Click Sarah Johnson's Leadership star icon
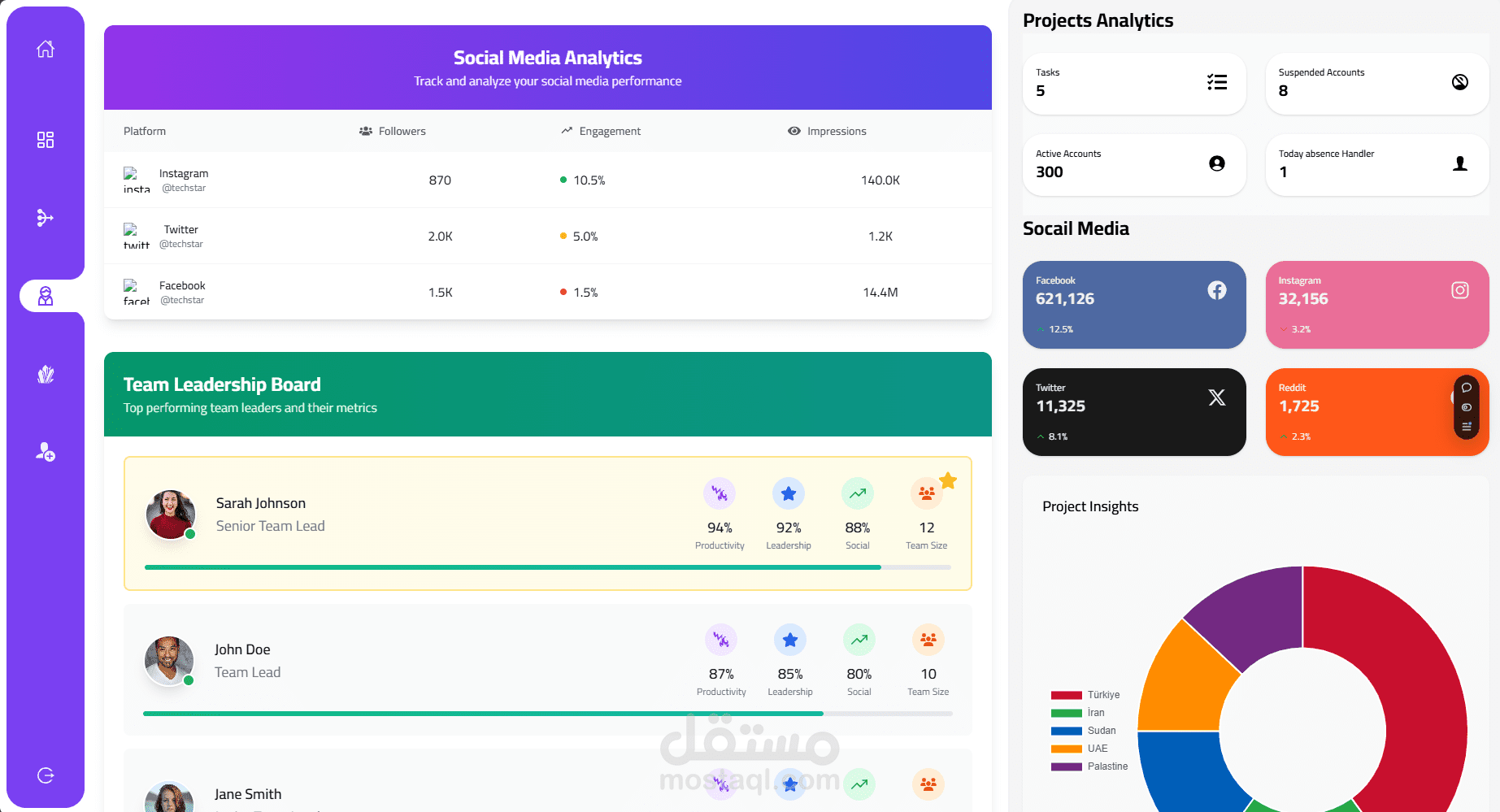The height and width of the screenshot is (812, 1500). pos(789,493)
